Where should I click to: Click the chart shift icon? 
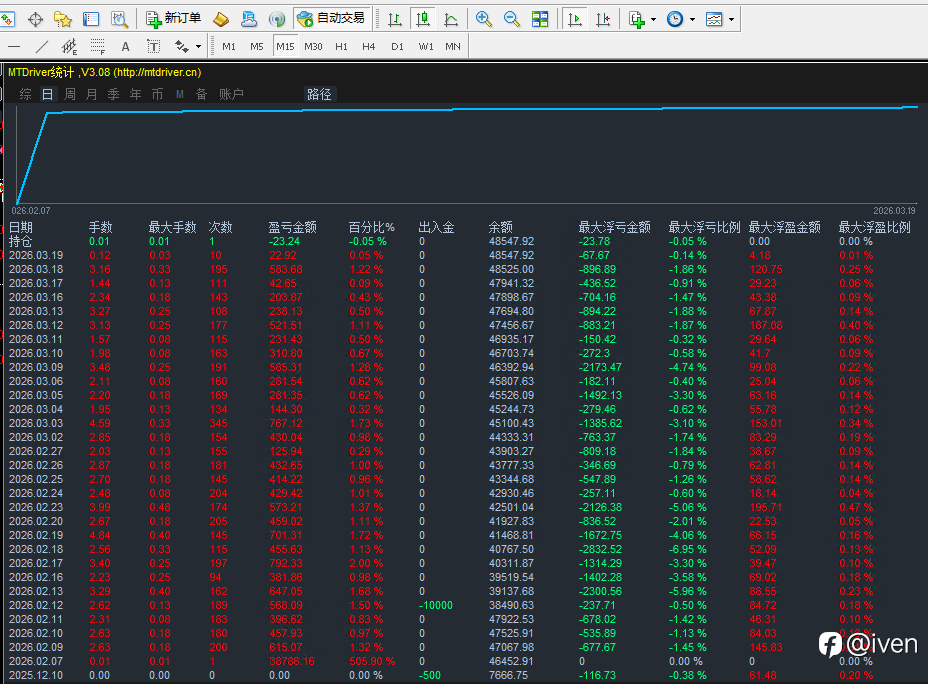pos(603,19)
